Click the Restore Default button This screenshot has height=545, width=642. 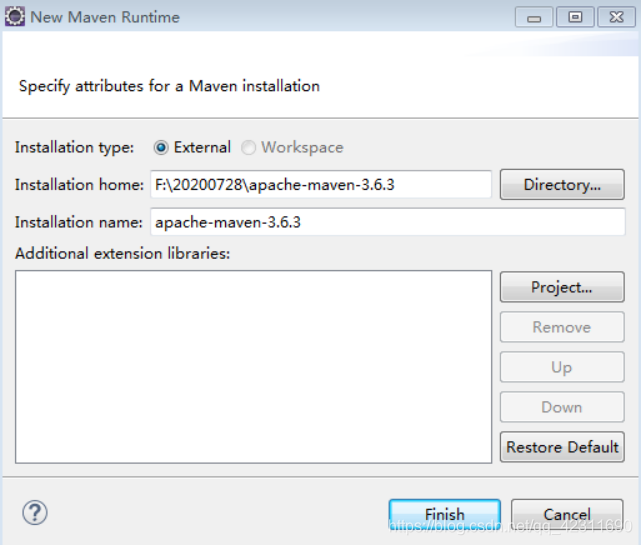click(x=562, y=447)
